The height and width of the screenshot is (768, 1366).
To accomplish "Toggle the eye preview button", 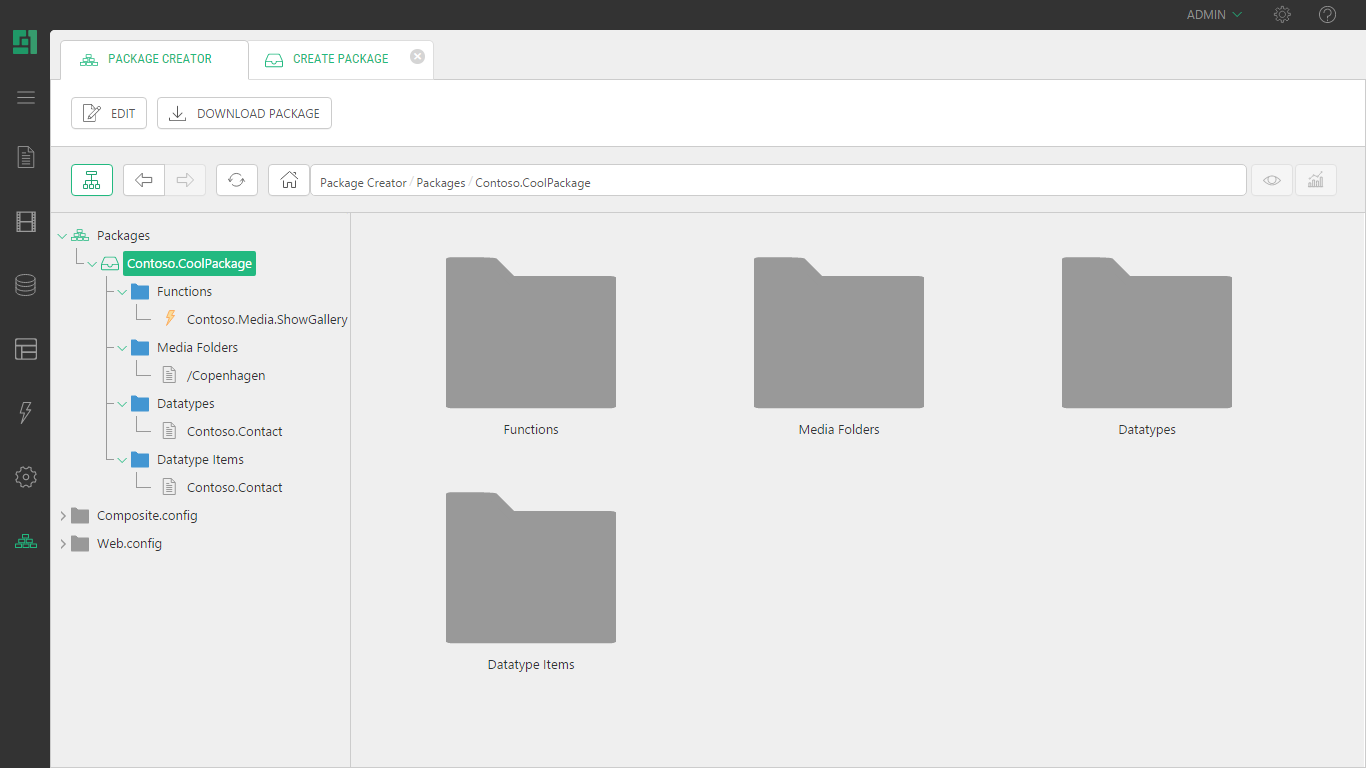I will tap(1272, 180).
